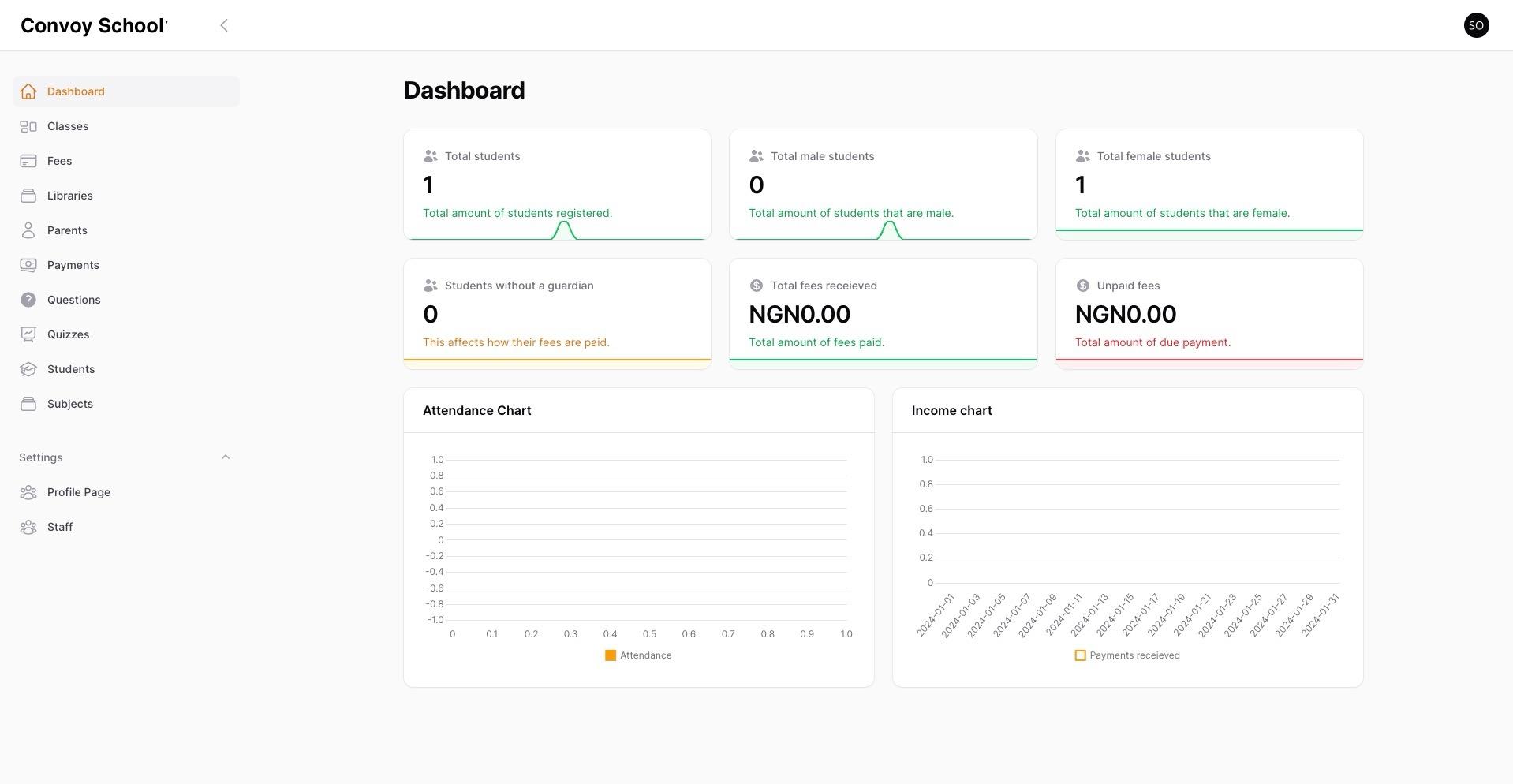Open the Staff settings page

point(126,527)
